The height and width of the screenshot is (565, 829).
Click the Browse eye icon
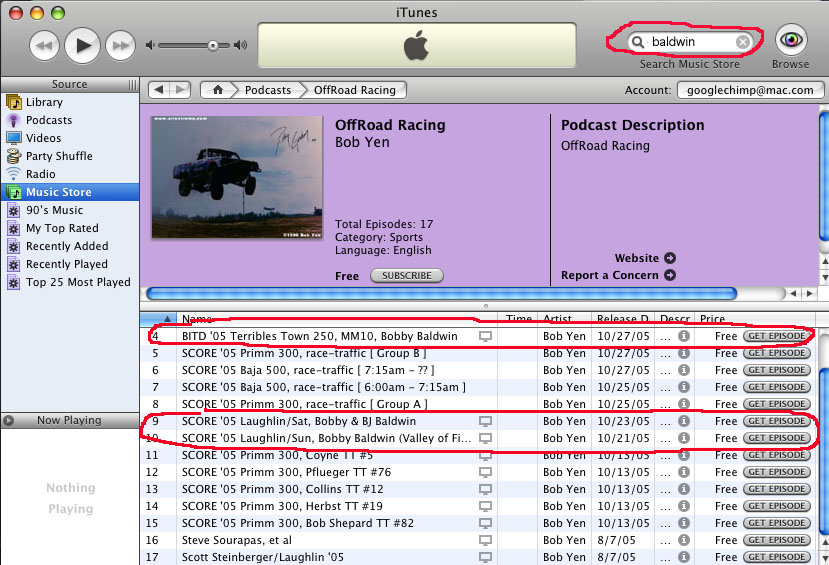[791, 40]
